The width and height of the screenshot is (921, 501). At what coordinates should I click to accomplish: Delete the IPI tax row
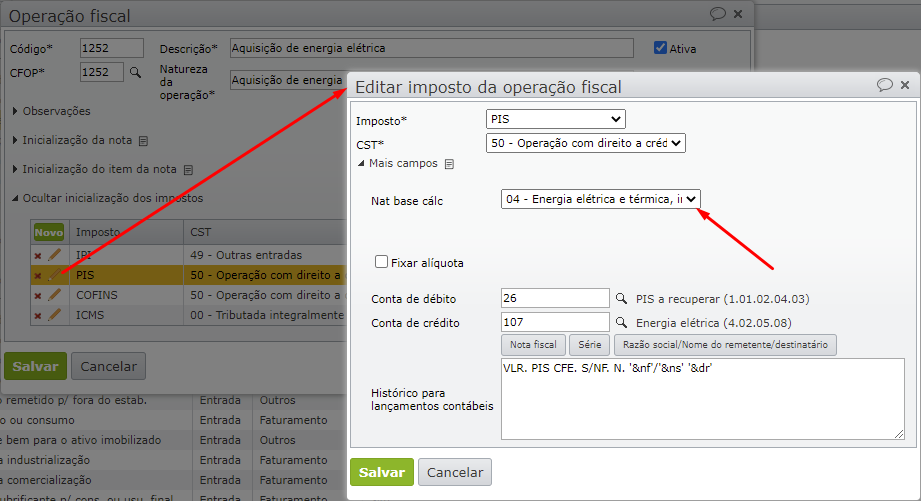tap(38, 255)
